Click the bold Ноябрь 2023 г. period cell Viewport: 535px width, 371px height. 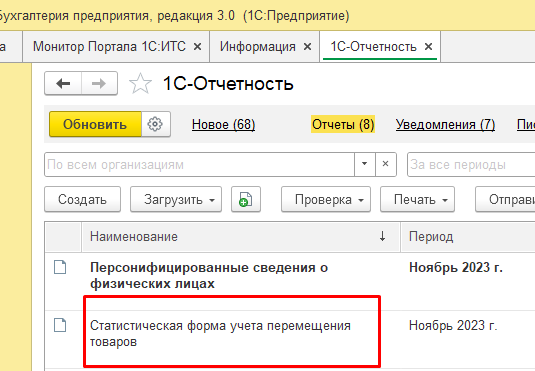point(456,267)
